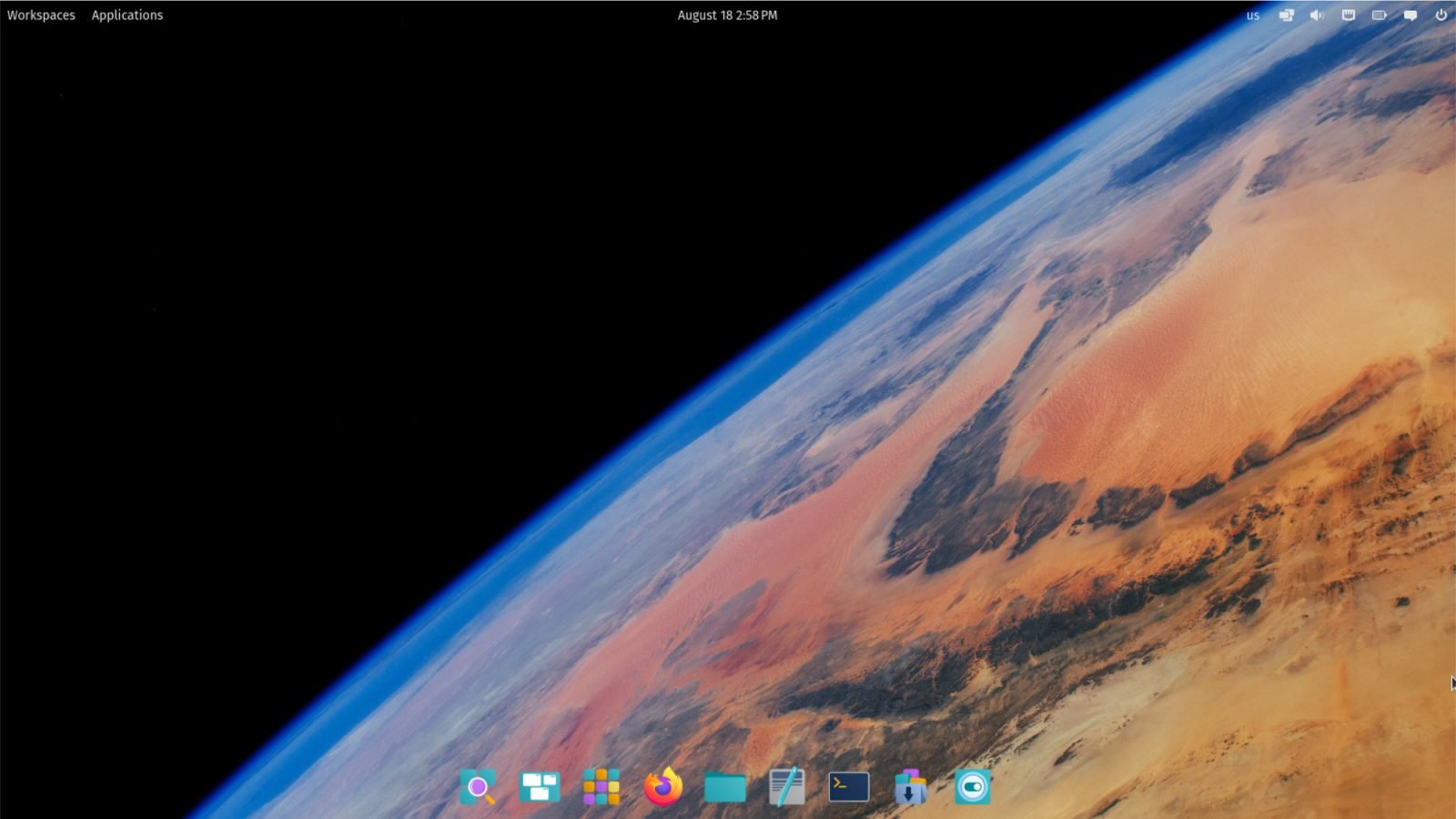
Task: Open the COSMIC Store
Action: pyautogui.click(x=909, y=786)
